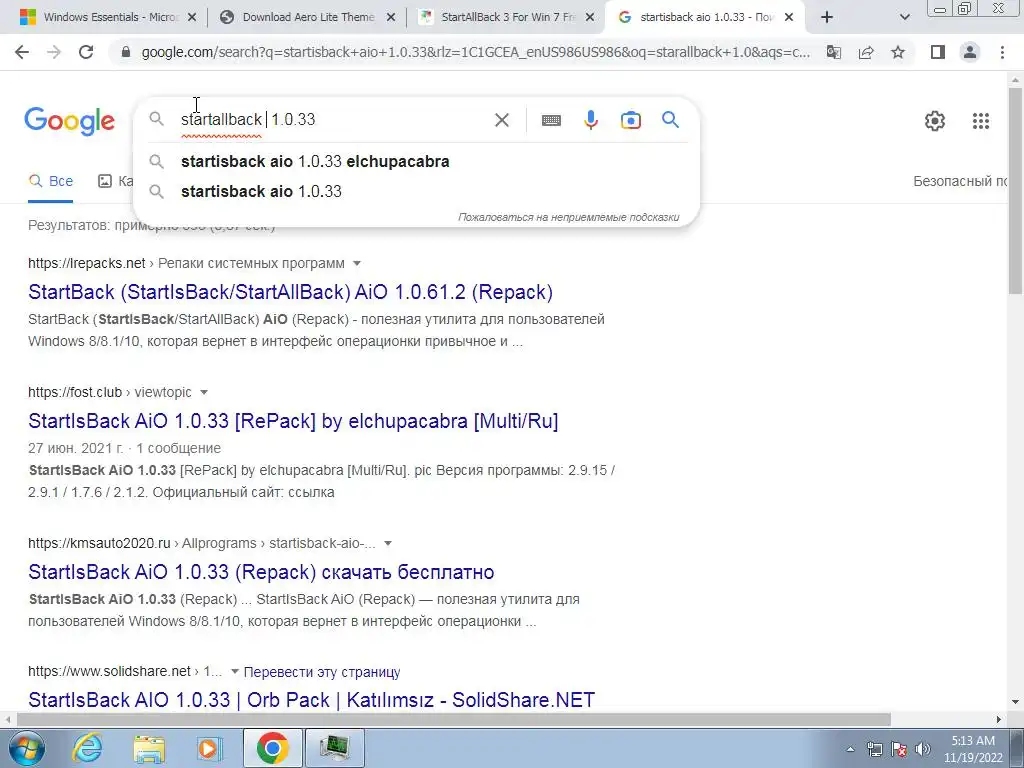Viewport: 1024px width, 768px height.
Task: Click the Chrome taskbar button
Action: point(273,748)
